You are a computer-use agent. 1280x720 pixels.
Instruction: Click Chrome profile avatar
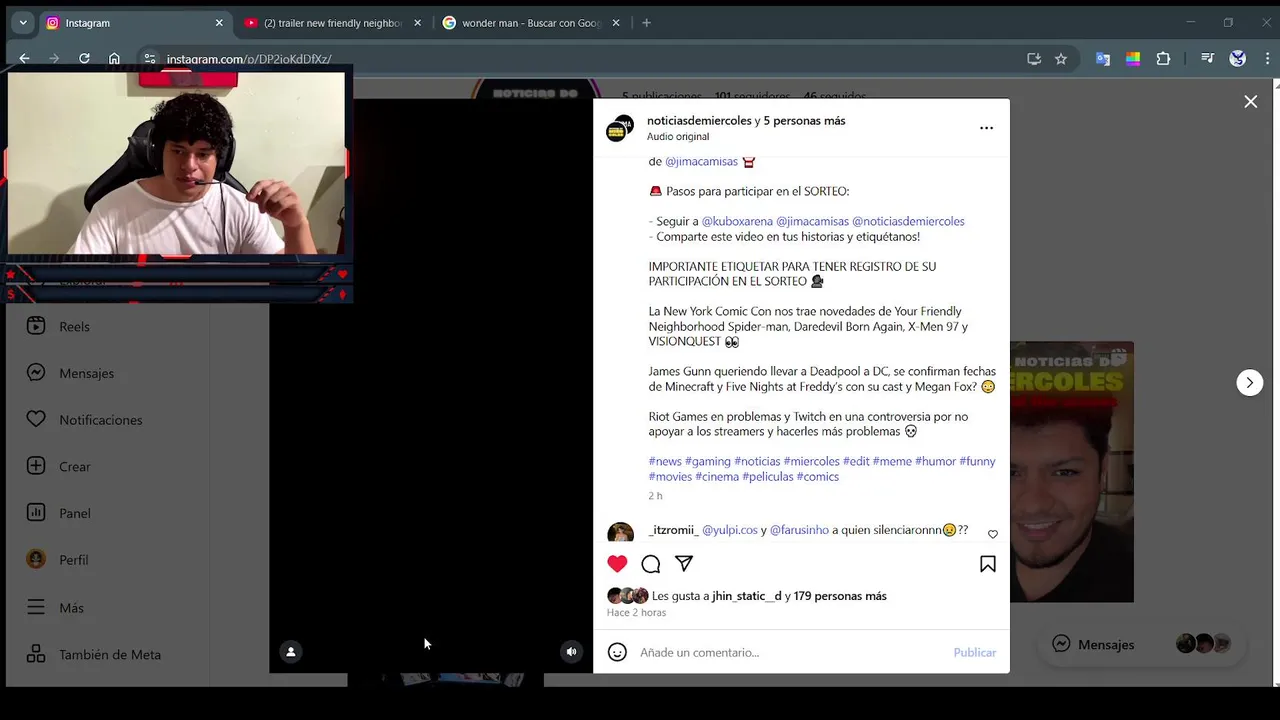pyautogui.click(x=1238, y=59)
